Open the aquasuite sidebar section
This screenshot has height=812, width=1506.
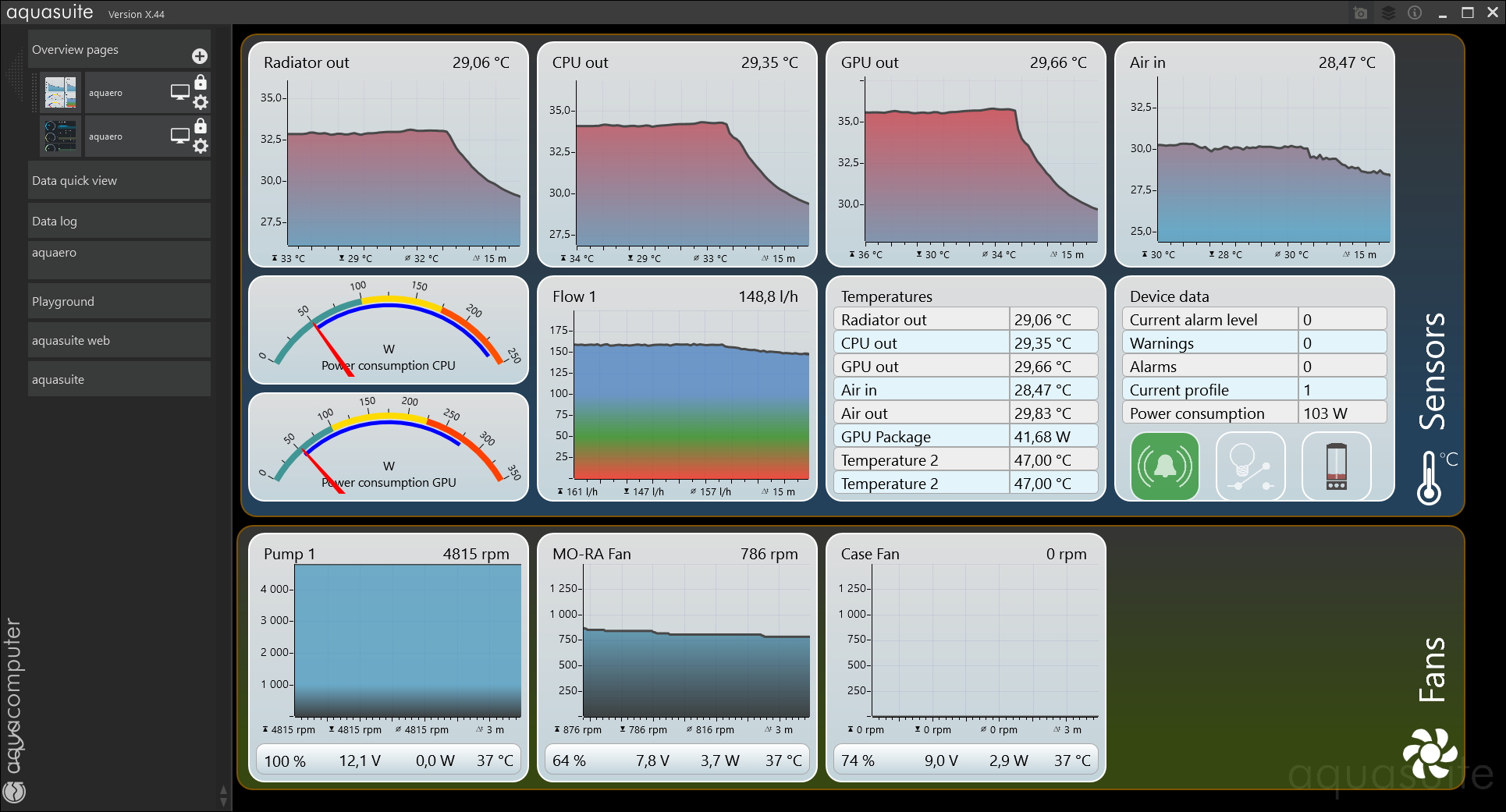click(x=119, y=379)
